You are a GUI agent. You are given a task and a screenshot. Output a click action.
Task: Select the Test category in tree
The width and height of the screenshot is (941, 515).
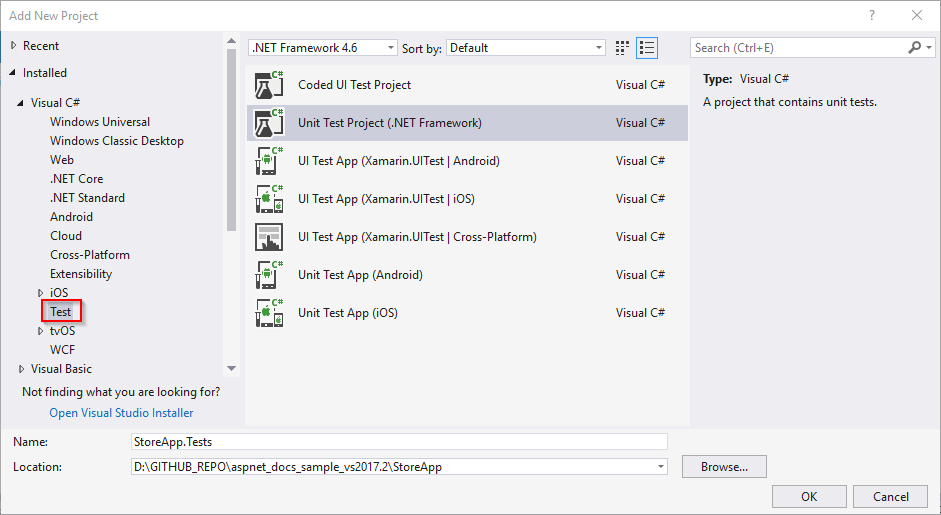(x=61, y=312)
